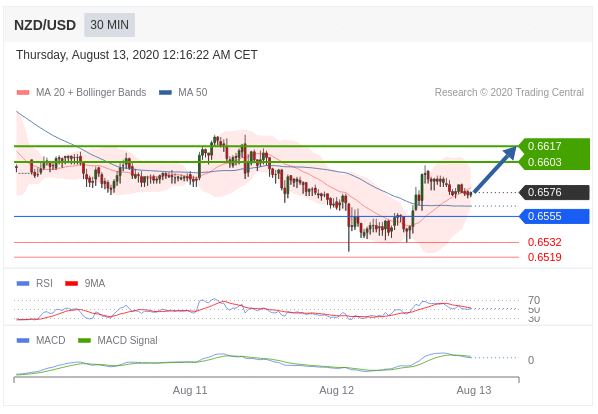598x414 pixels.
Task: Click the green MACD Signal legend marker
Action: coord(84,340)
